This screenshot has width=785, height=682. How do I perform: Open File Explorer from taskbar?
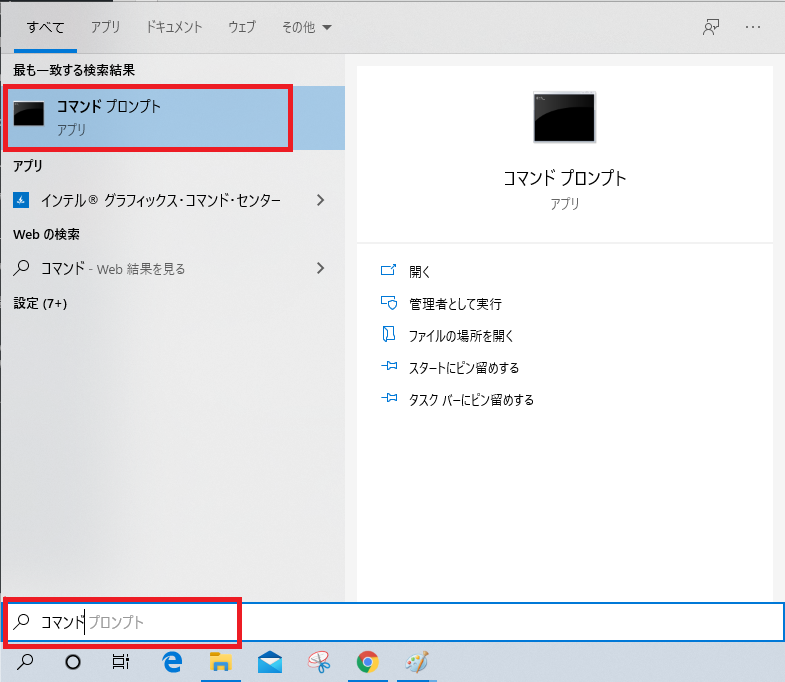(220, 662)
